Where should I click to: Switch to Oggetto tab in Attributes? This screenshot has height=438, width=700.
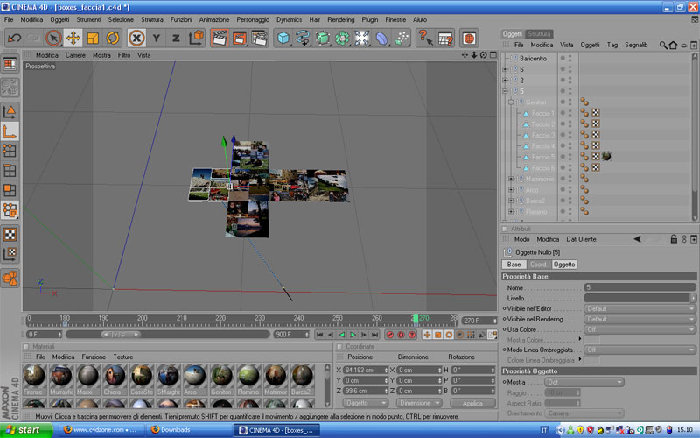pyautogui.click(x=564, y=264)
